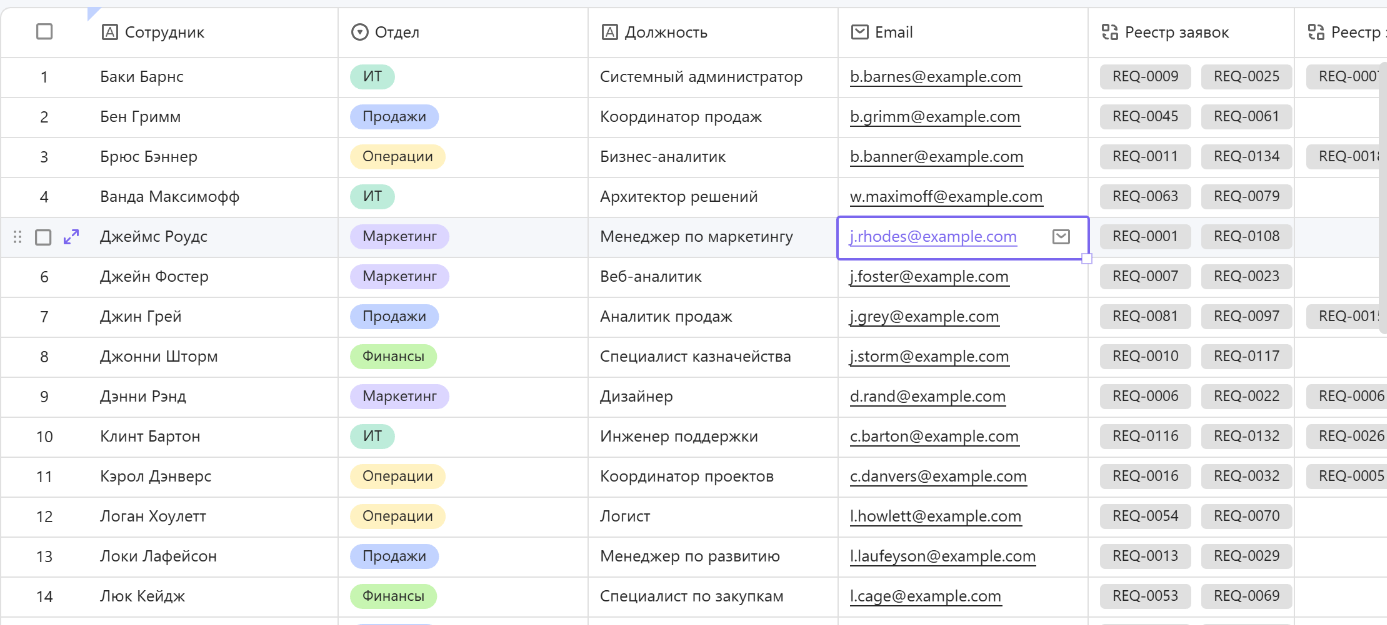
Task: Click the fill handle on selected email cell
Action: 1087,258
